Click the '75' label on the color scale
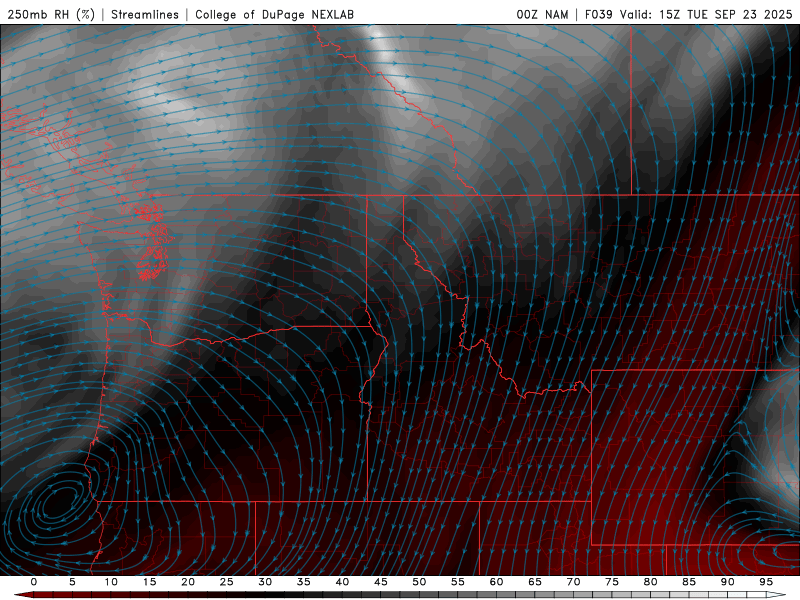 coord(612,582)
